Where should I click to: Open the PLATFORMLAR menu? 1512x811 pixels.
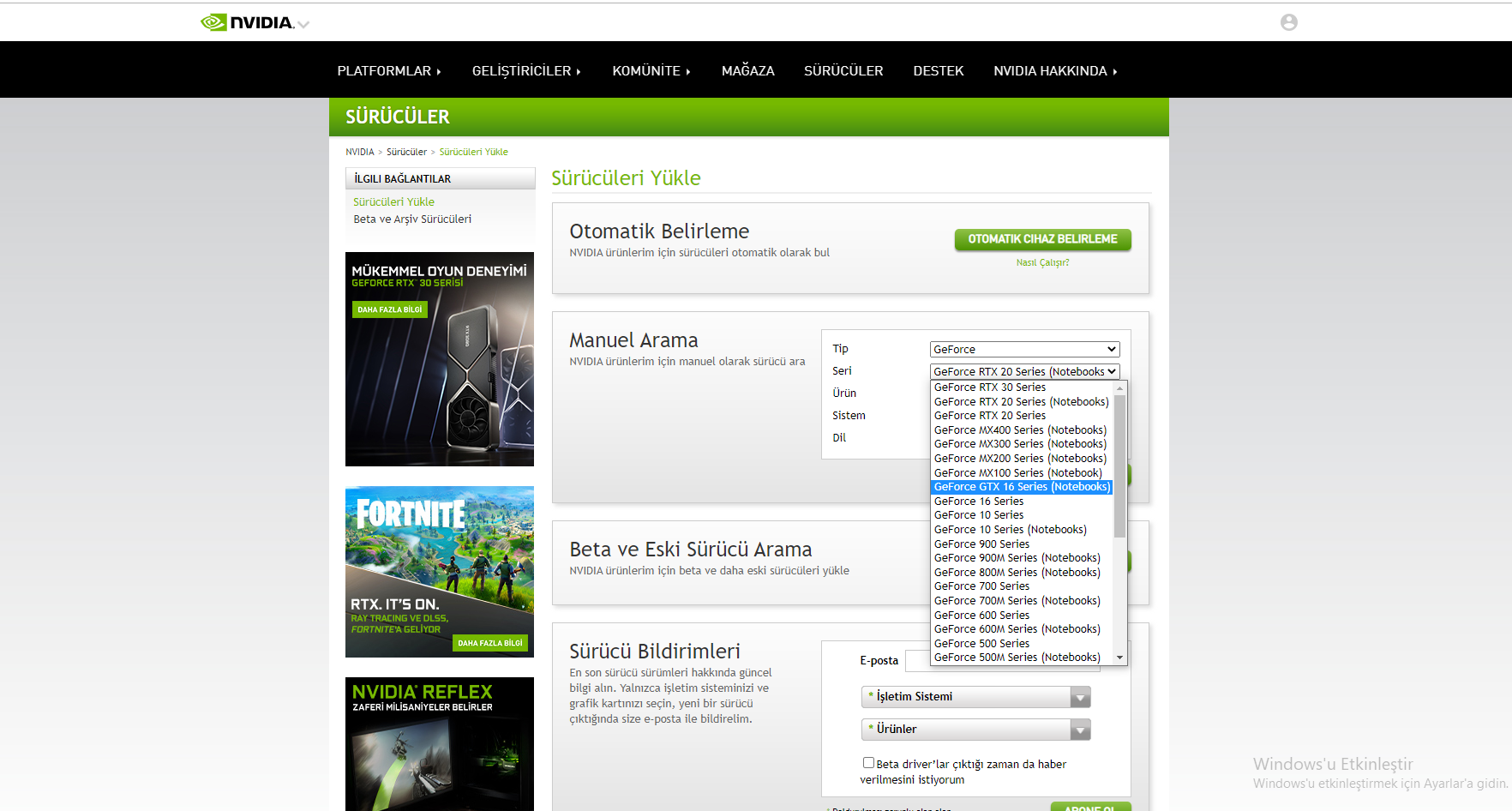coord(389,71)
